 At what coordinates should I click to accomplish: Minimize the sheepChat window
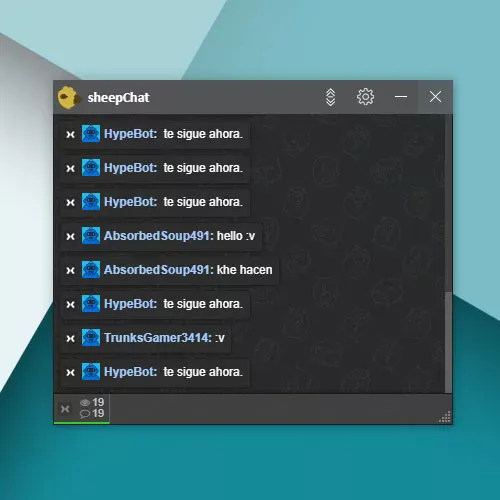[x=401, y=97]
